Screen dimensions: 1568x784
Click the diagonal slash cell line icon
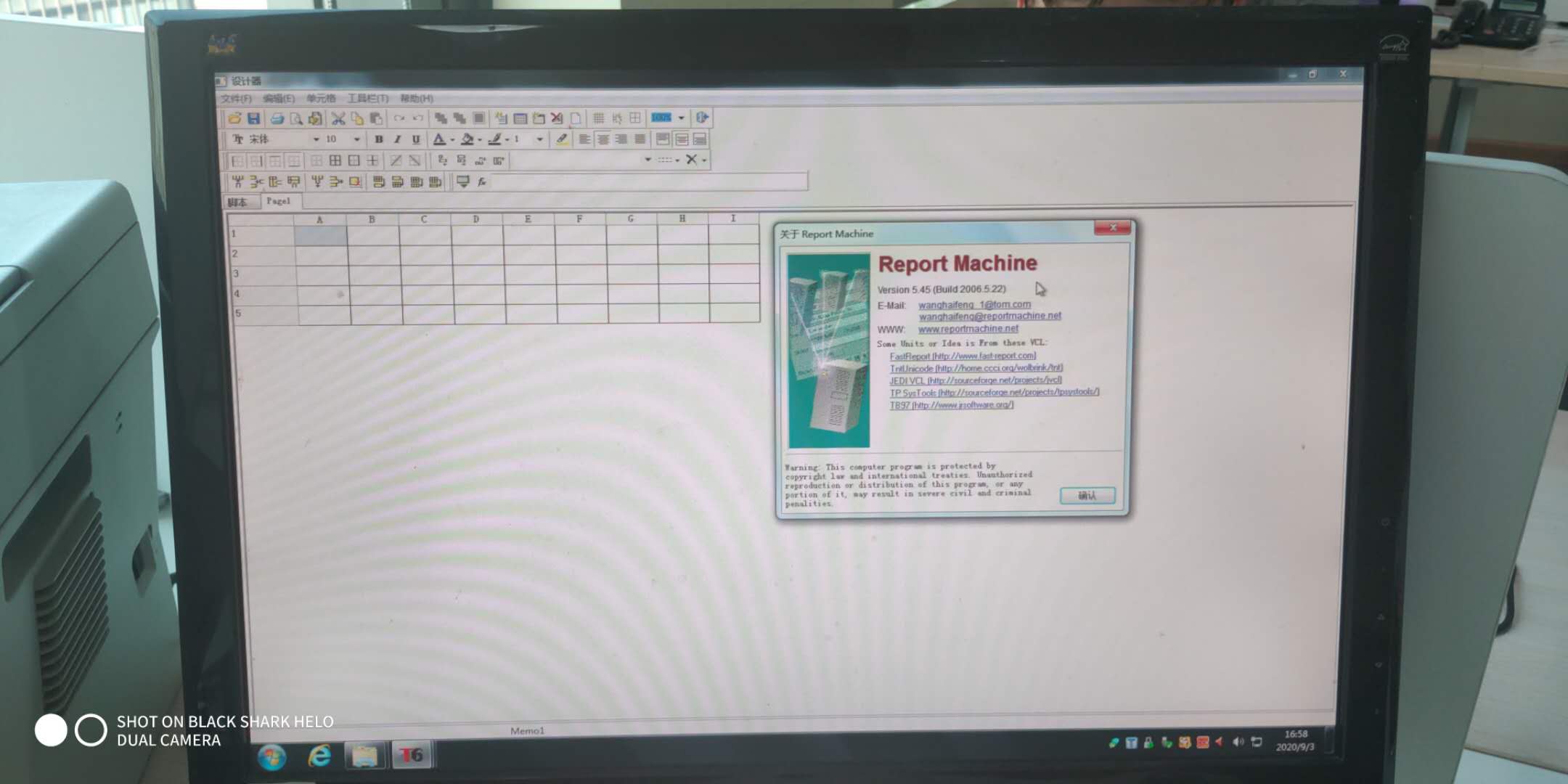pyautogui.click(x=396, y=160)
